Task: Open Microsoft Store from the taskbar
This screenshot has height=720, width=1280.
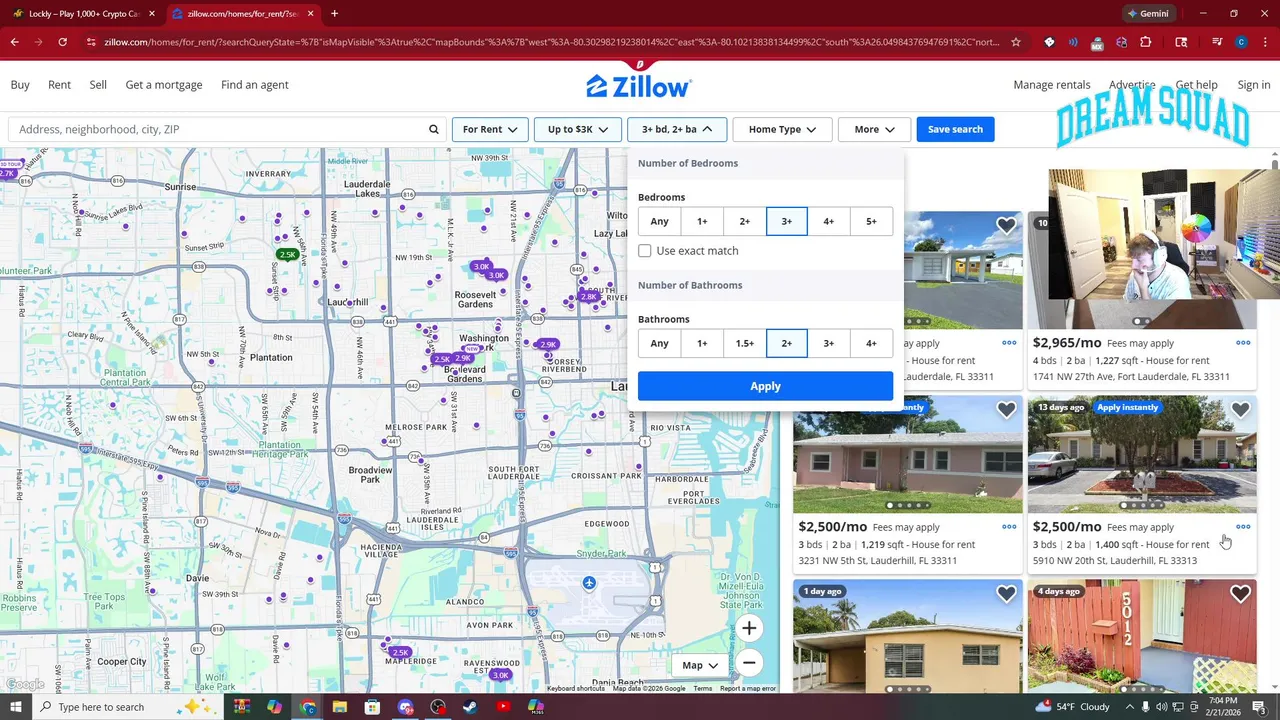Action: [372, 707]
